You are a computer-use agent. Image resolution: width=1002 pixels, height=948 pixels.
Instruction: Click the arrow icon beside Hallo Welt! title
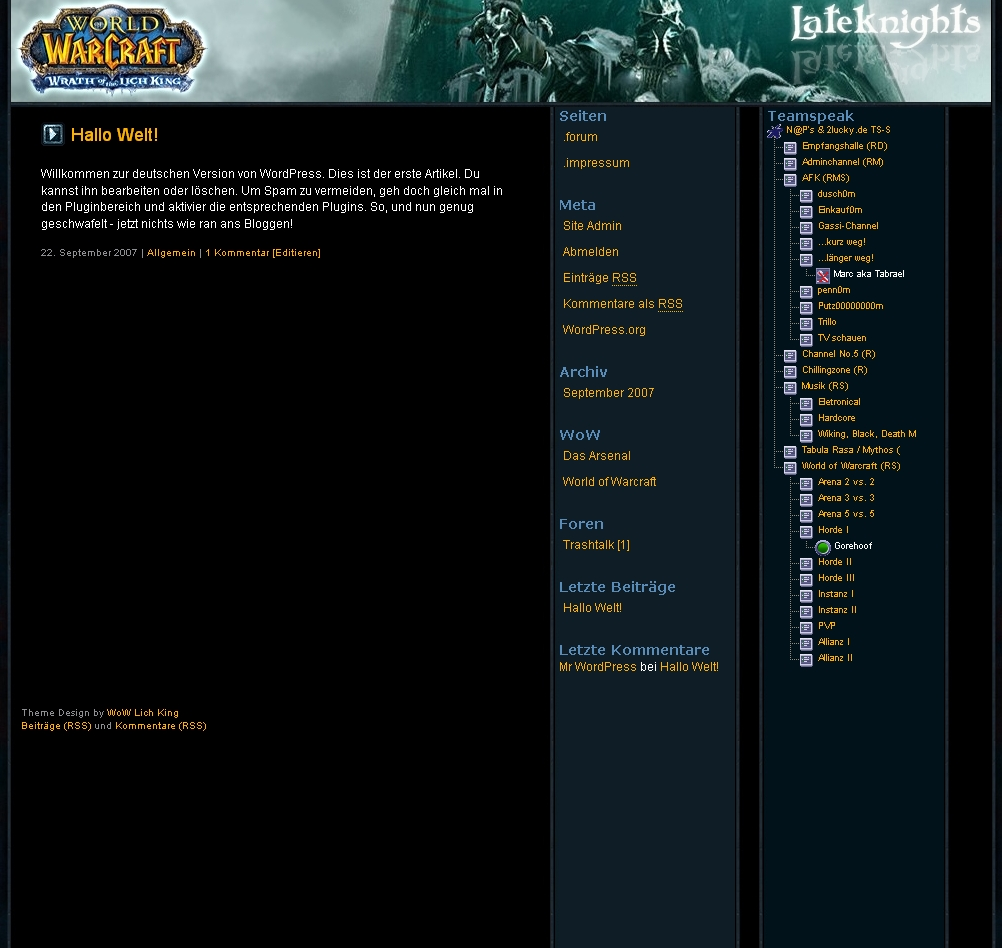point(53,134)
